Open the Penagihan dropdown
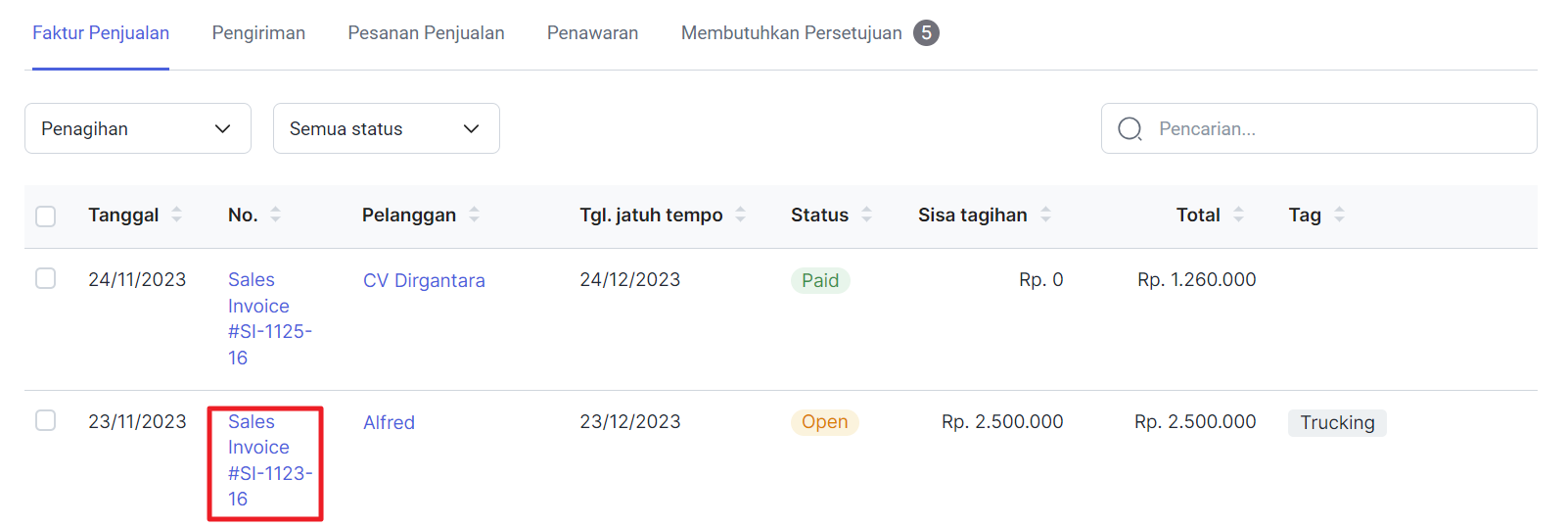Image resolution: width=1568 pixels, height=527 pixels. tap(138, 128)
